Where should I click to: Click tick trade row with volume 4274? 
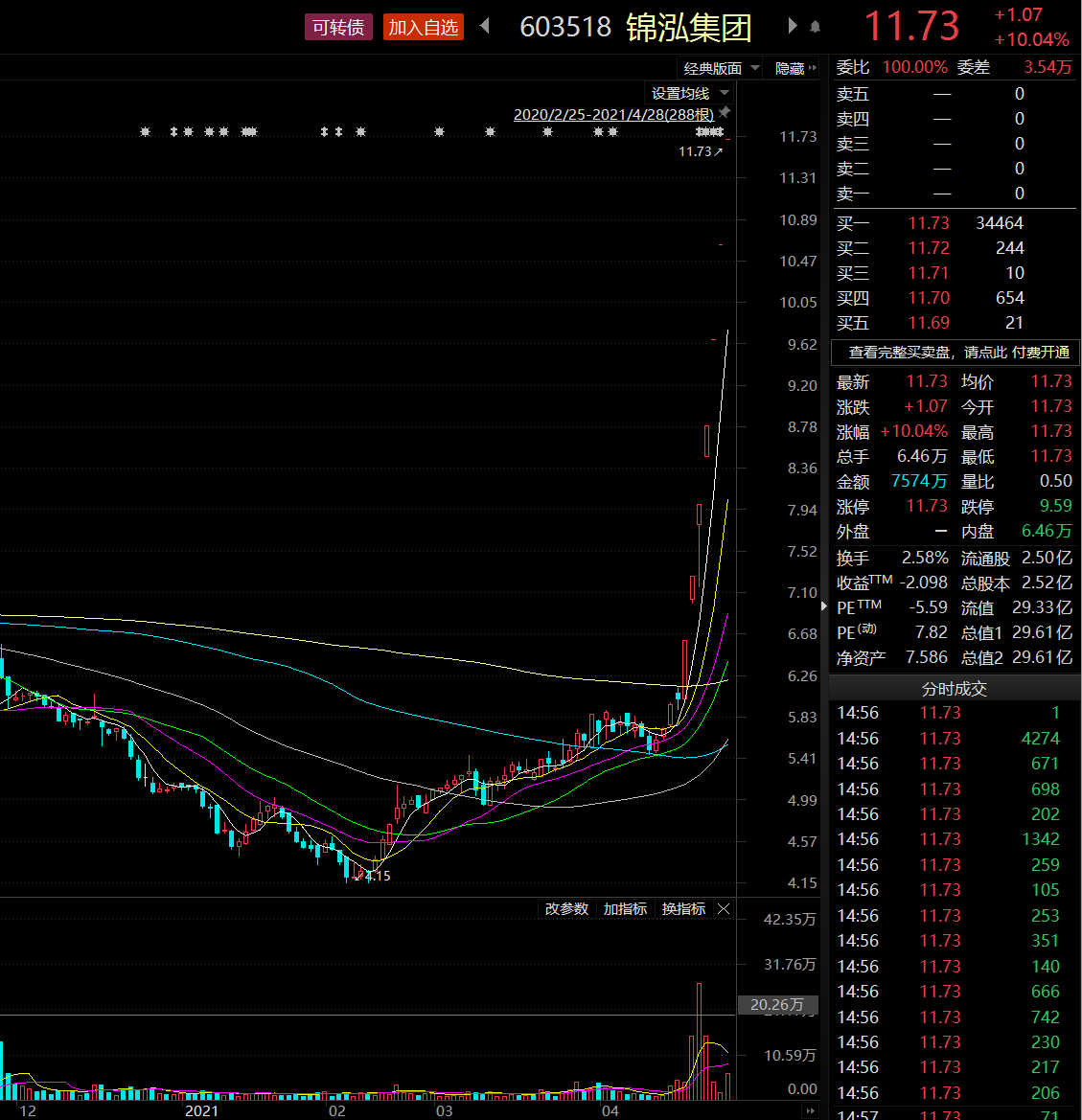[955, 738]
